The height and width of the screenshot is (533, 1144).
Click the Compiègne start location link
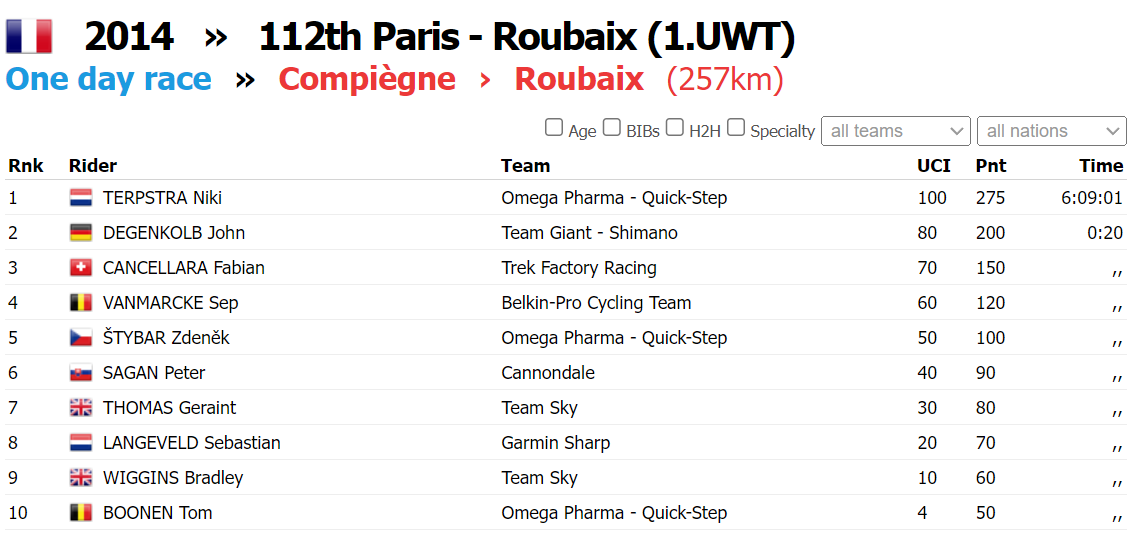click(x=367, y=79)
